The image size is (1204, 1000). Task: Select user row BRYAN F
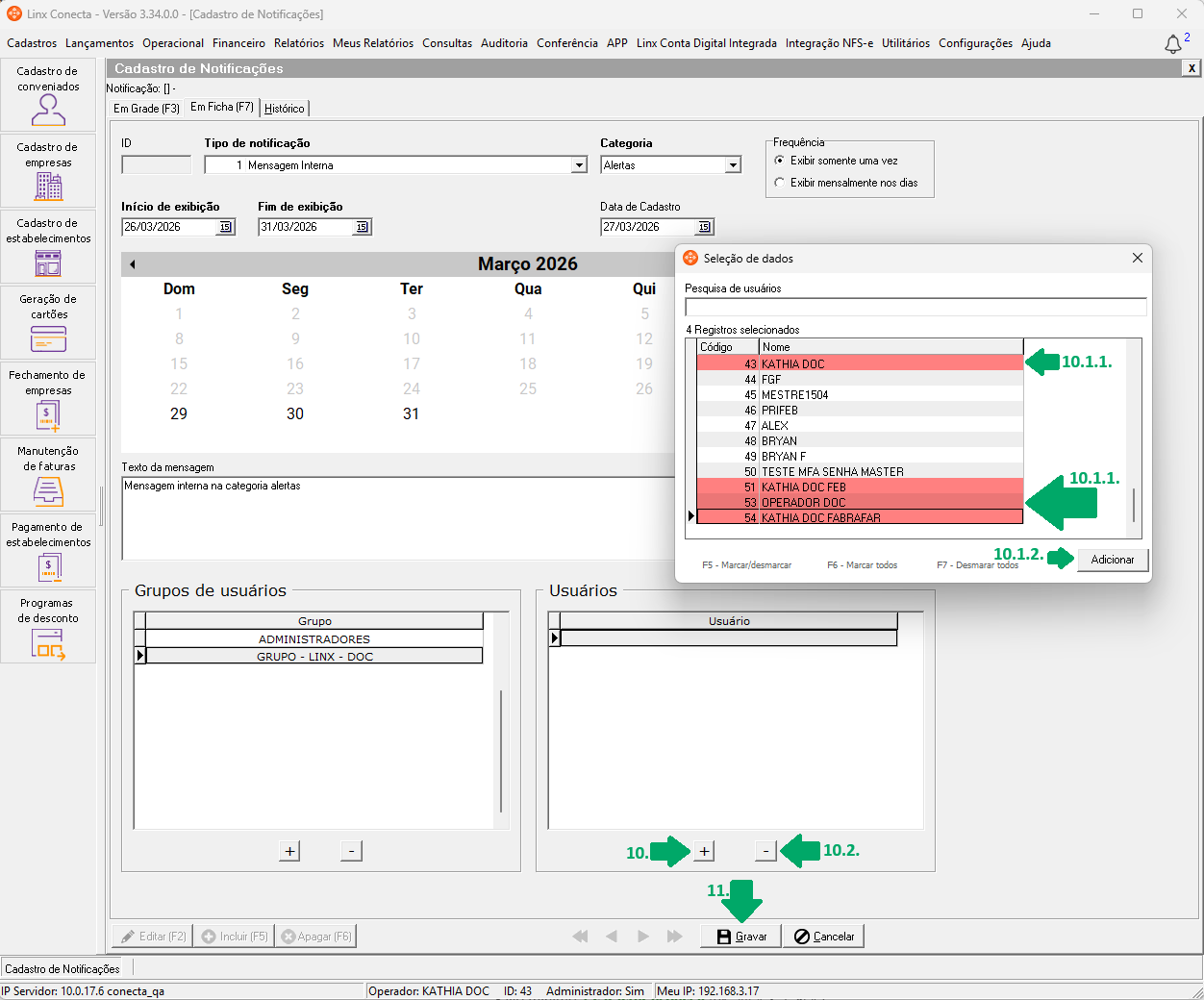860,457
